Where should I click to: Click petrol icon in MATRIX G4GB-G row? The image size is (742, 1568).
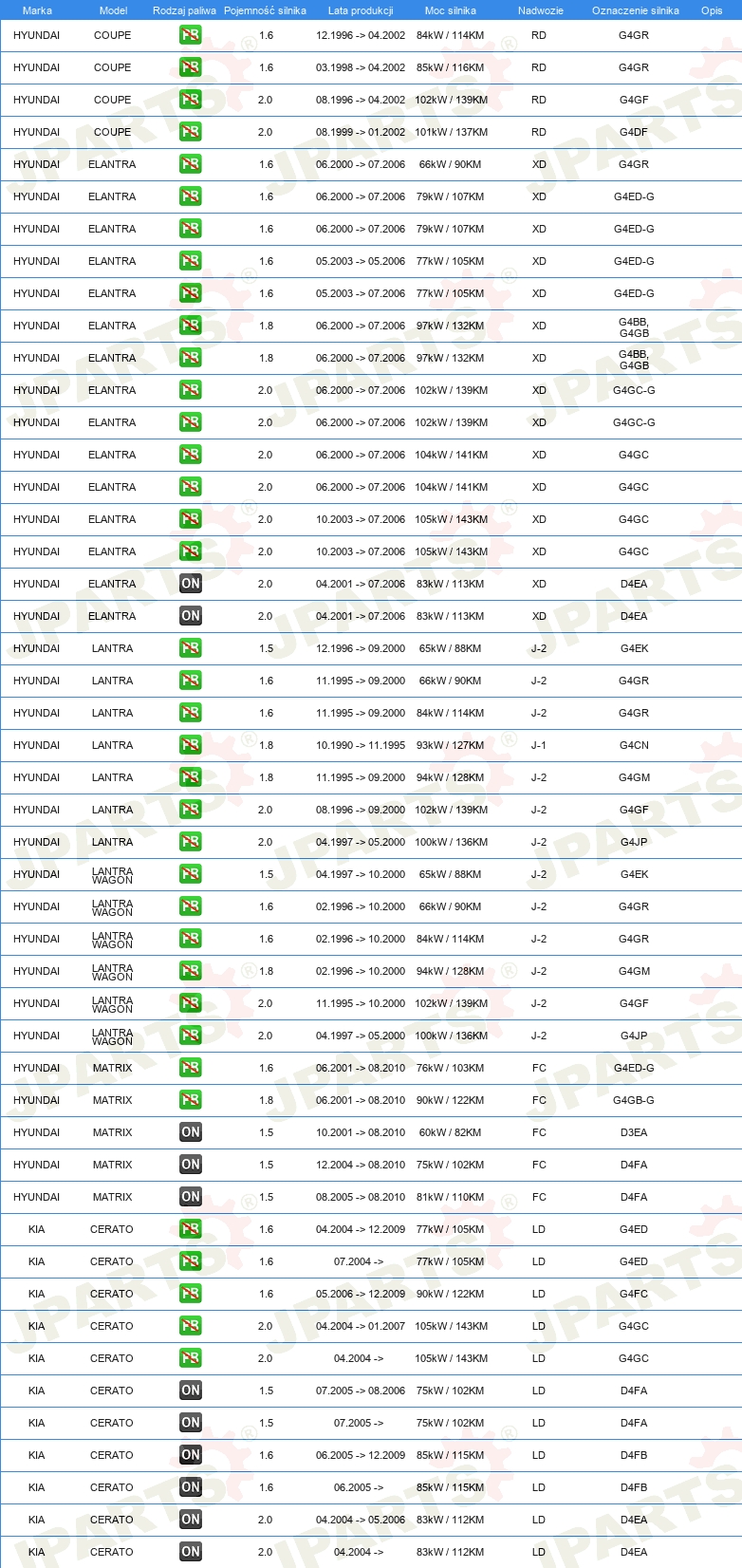191,1100
